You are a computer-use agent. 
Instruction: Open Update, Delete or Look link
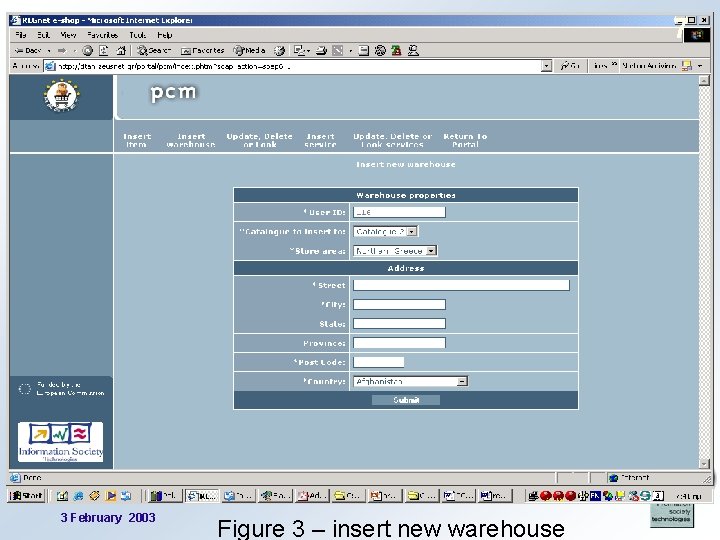(x=259, y=140)
